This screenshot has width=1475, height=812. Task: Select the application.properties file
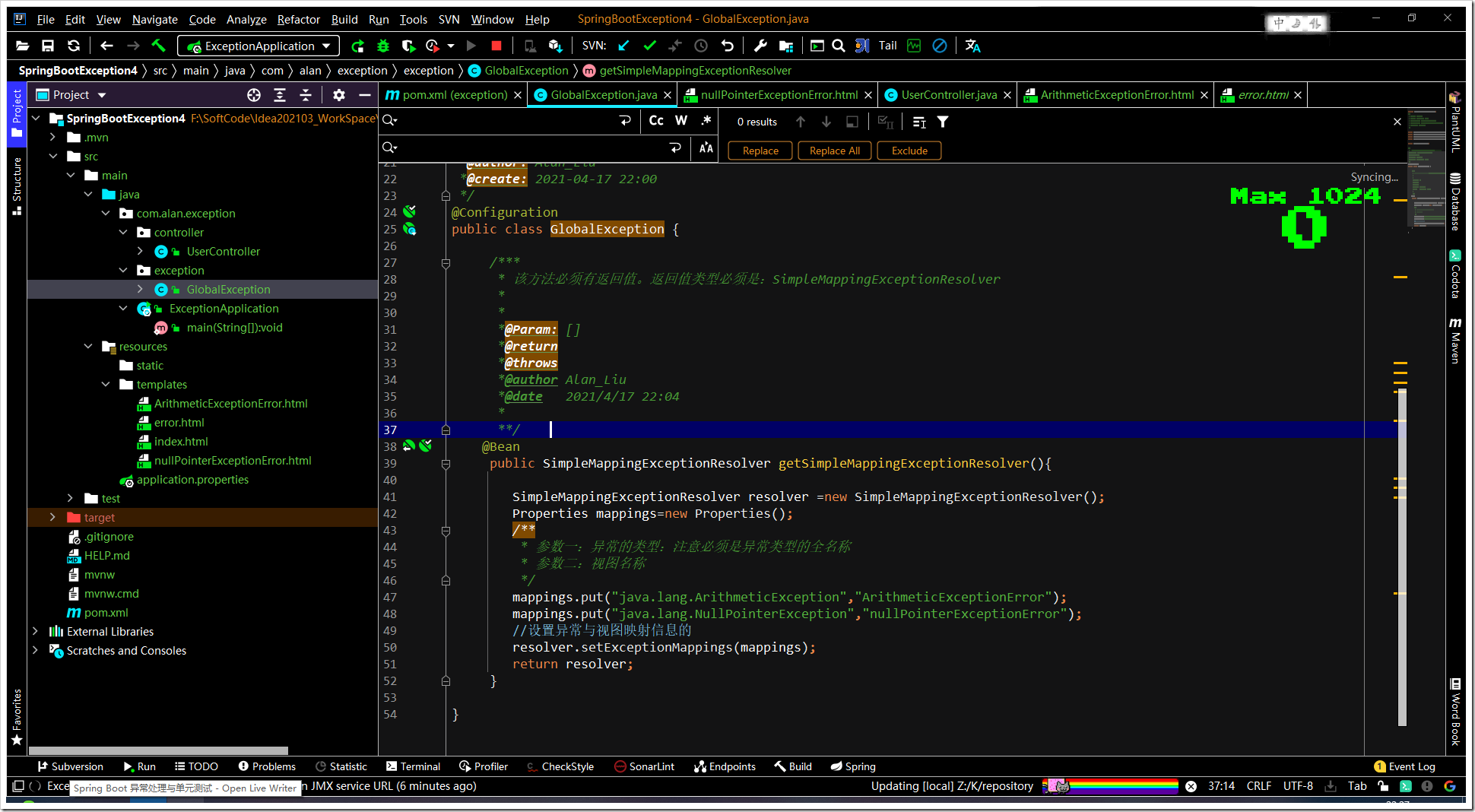point(192,479)
